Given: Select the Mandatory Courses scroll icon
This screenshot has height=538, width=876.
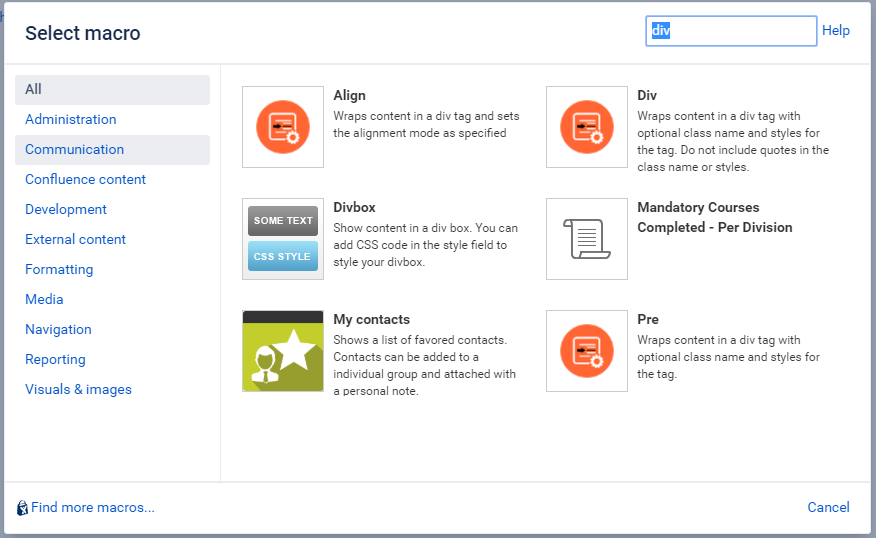Looking at the screenshot, I should click(587, 239).
